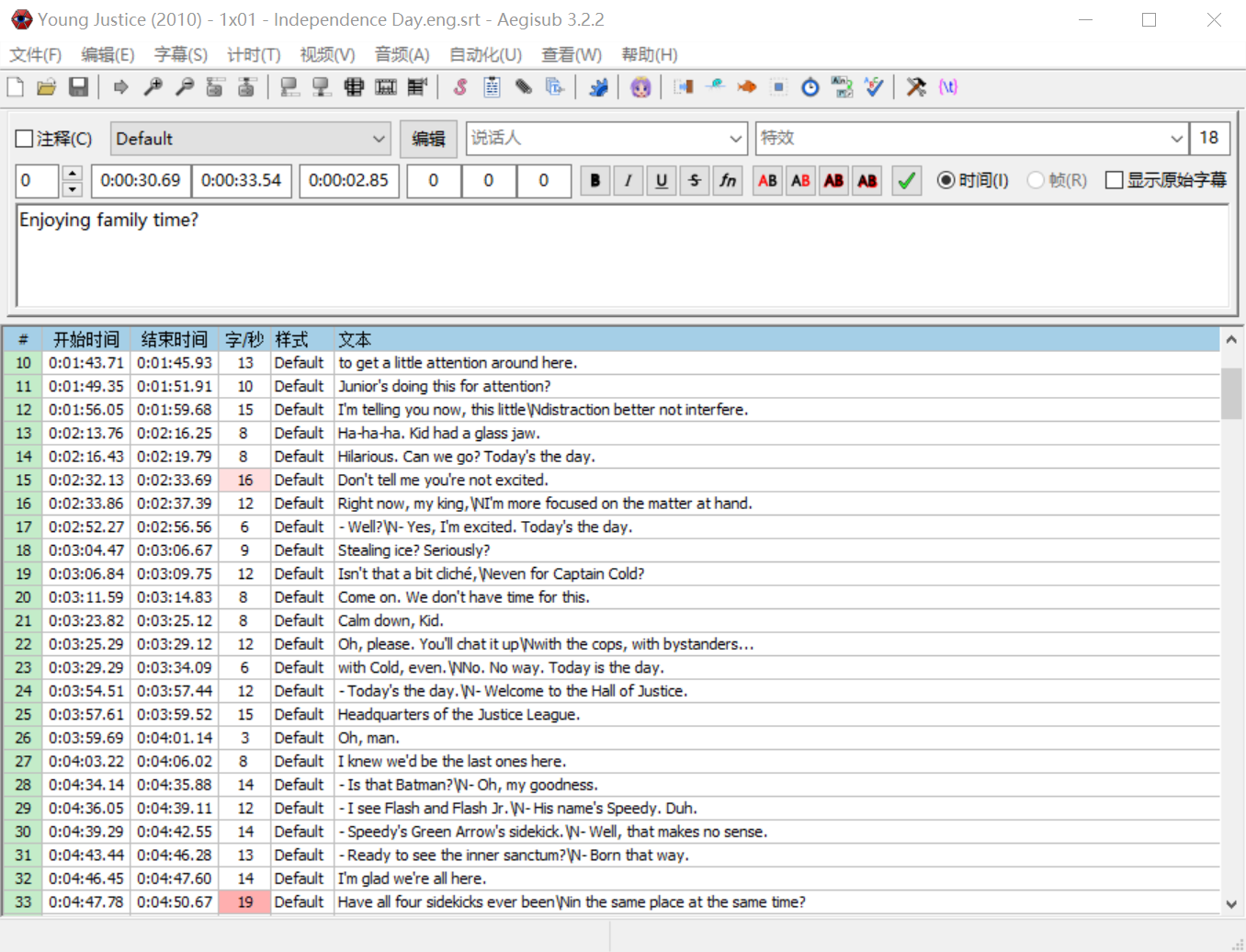1246x952 pixels.
Task: Open the 计时(T) menu
Action: [254, 55]
